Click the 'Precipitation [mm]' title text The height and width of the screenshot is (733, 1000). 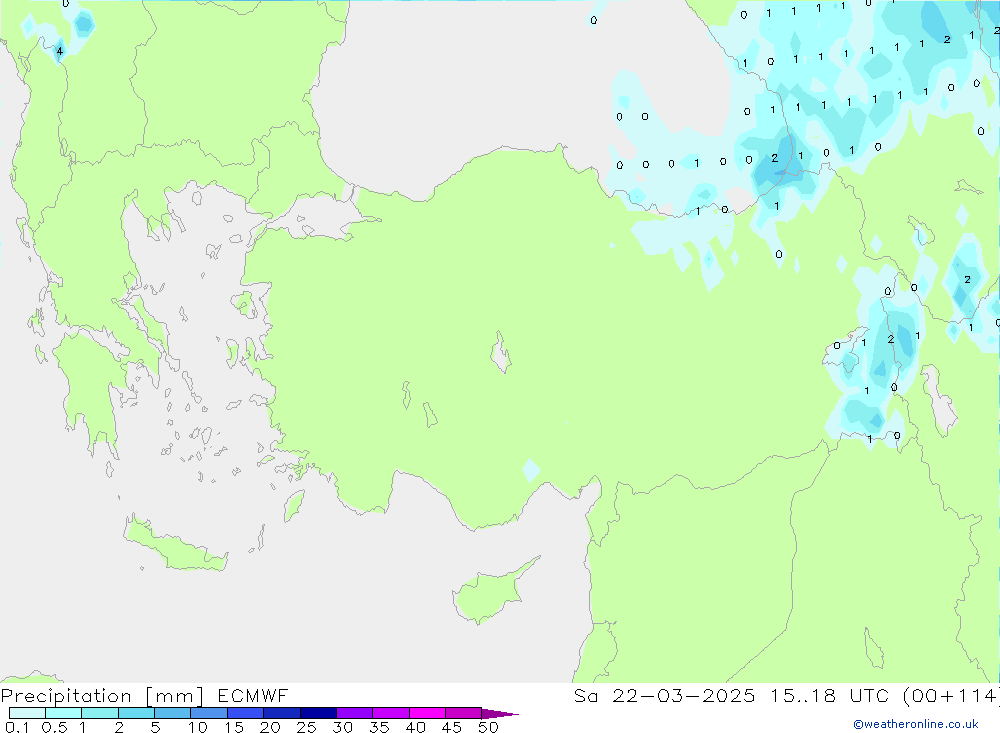pyautogui.click(x=102, y=695)
